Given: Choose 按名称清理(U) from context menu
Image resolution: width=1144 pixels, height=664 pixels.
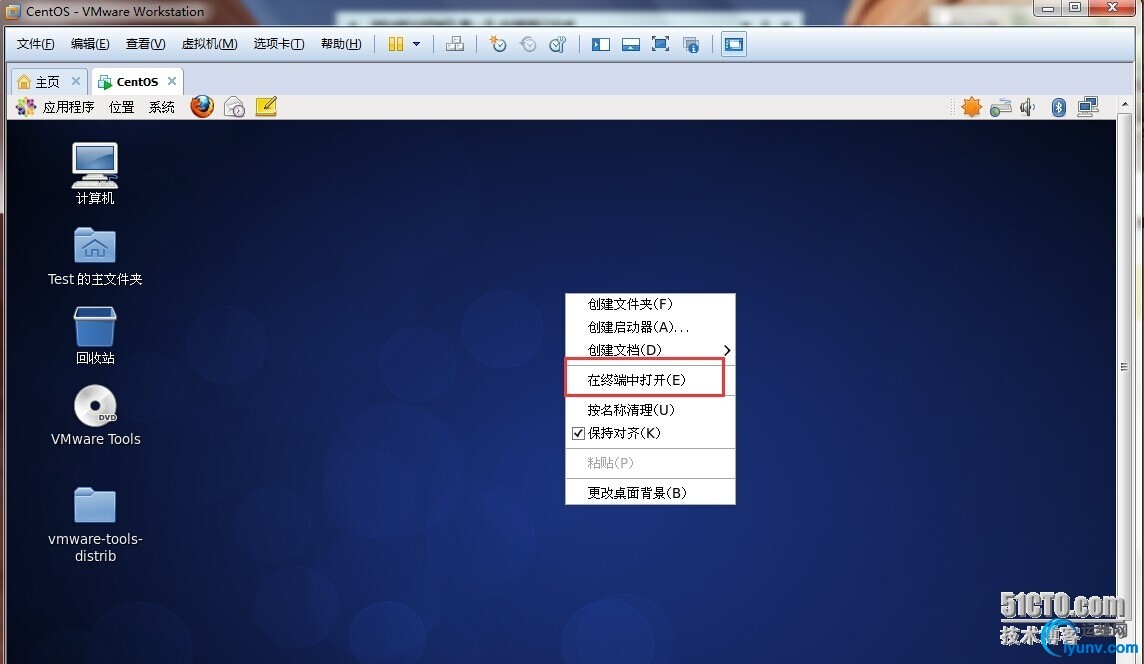Looking at the screenshot, I should (650, 410).
